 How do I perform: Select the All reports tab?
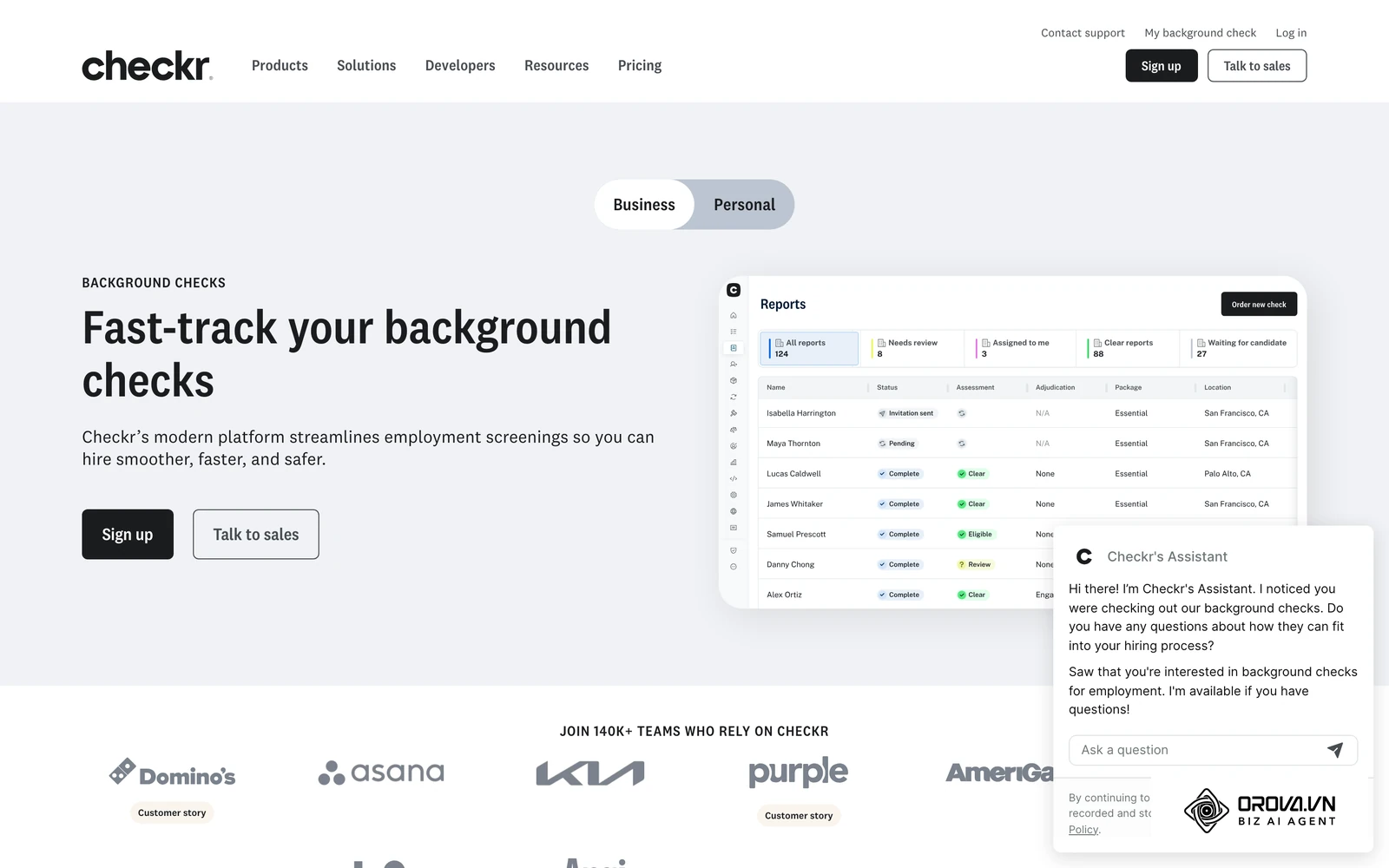click(809, 348)
